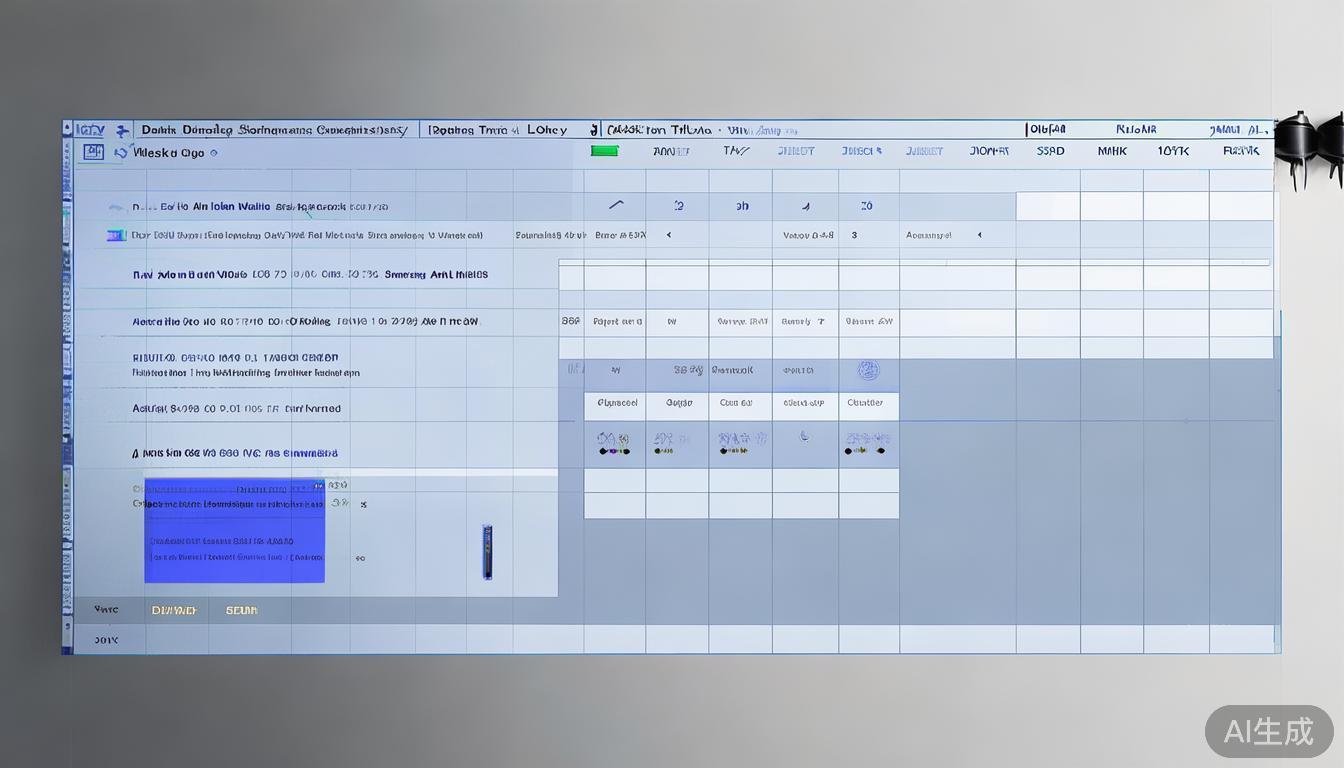This screenshot has width=1344, height=768.
Task: Click the yellow SEUN button at the bottom
Action: (x=241, y=610)
